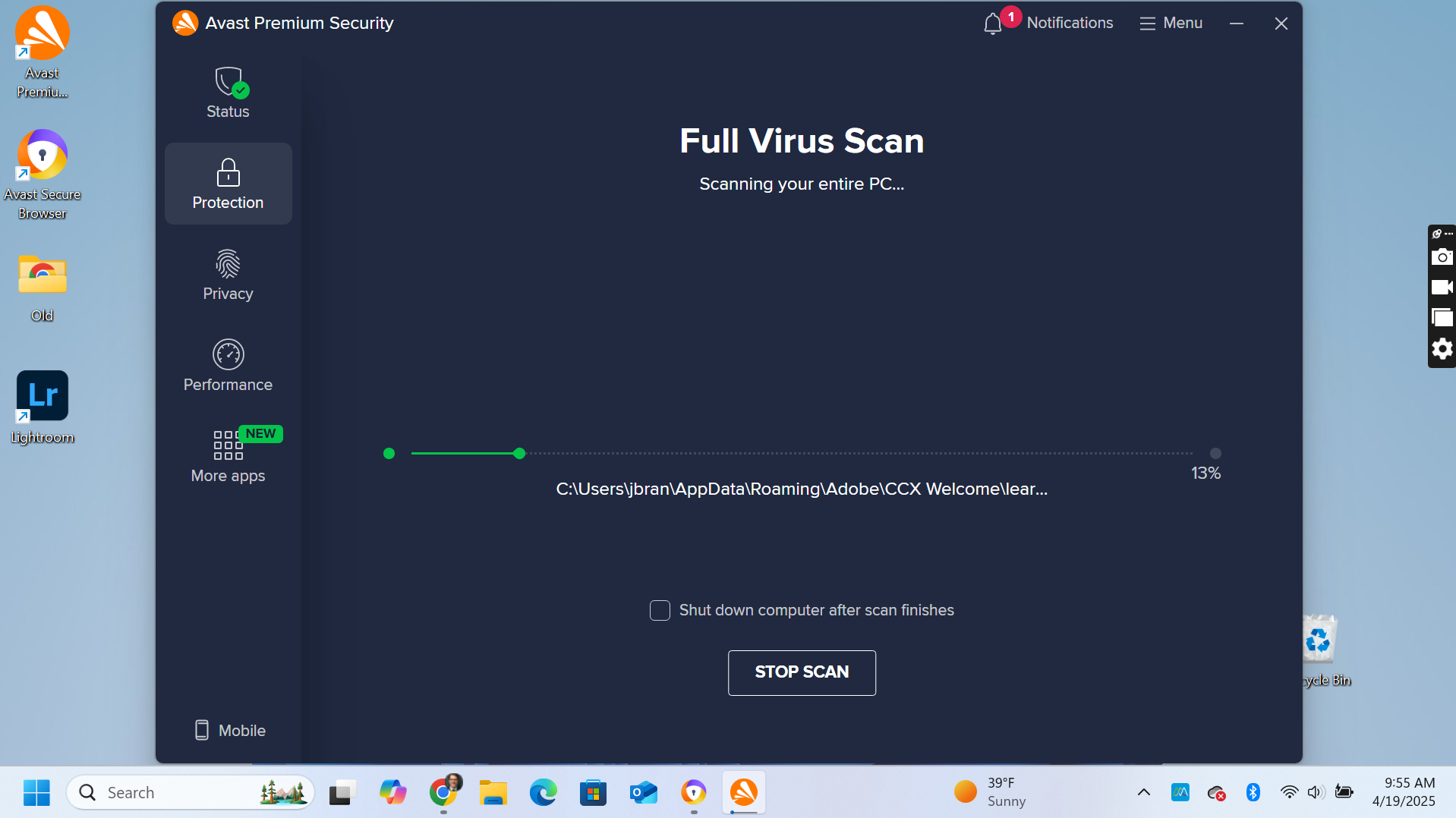Image resolution: width=1456 pixels, height=818 pixels.
Task: Open the Performance gauge section
Action: click(228, 366)
